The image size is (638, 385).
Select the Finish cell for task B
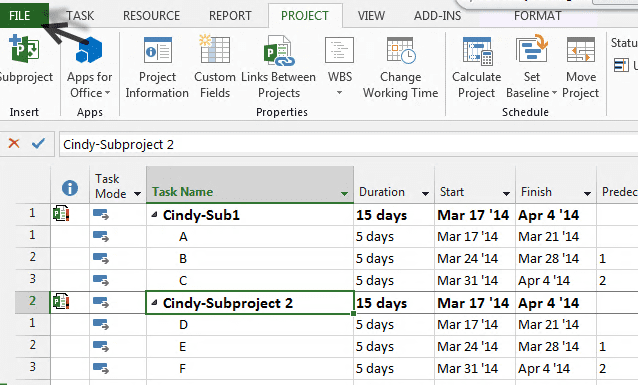point(556,258)
